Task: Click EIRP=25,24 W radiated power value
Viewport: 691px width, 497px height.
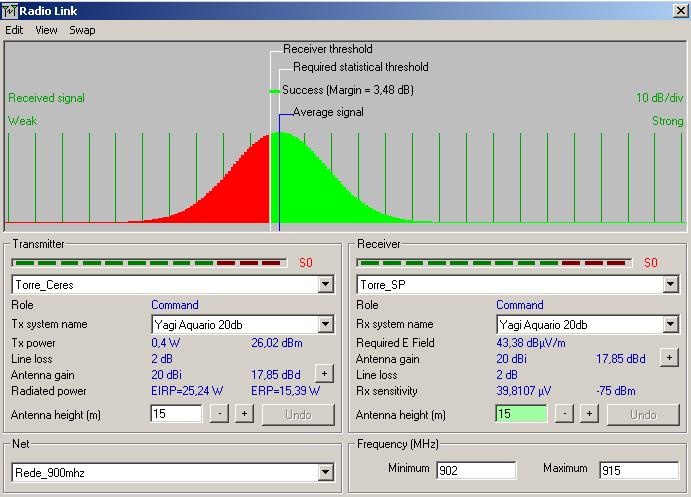Action: [187, 391]
